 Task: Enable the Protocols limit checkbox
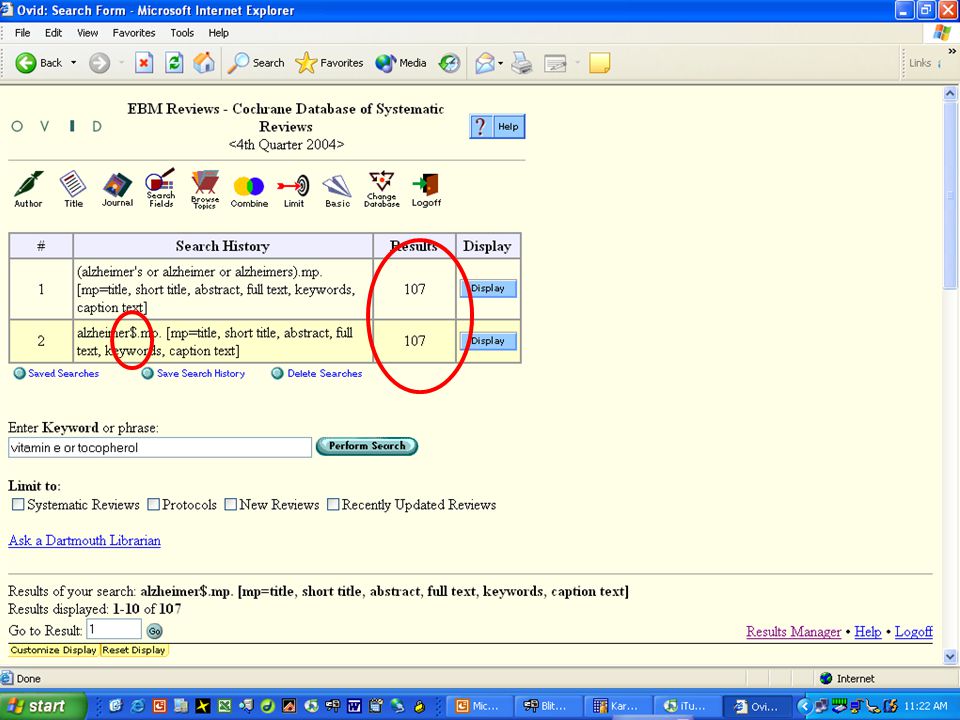[154, 504]
